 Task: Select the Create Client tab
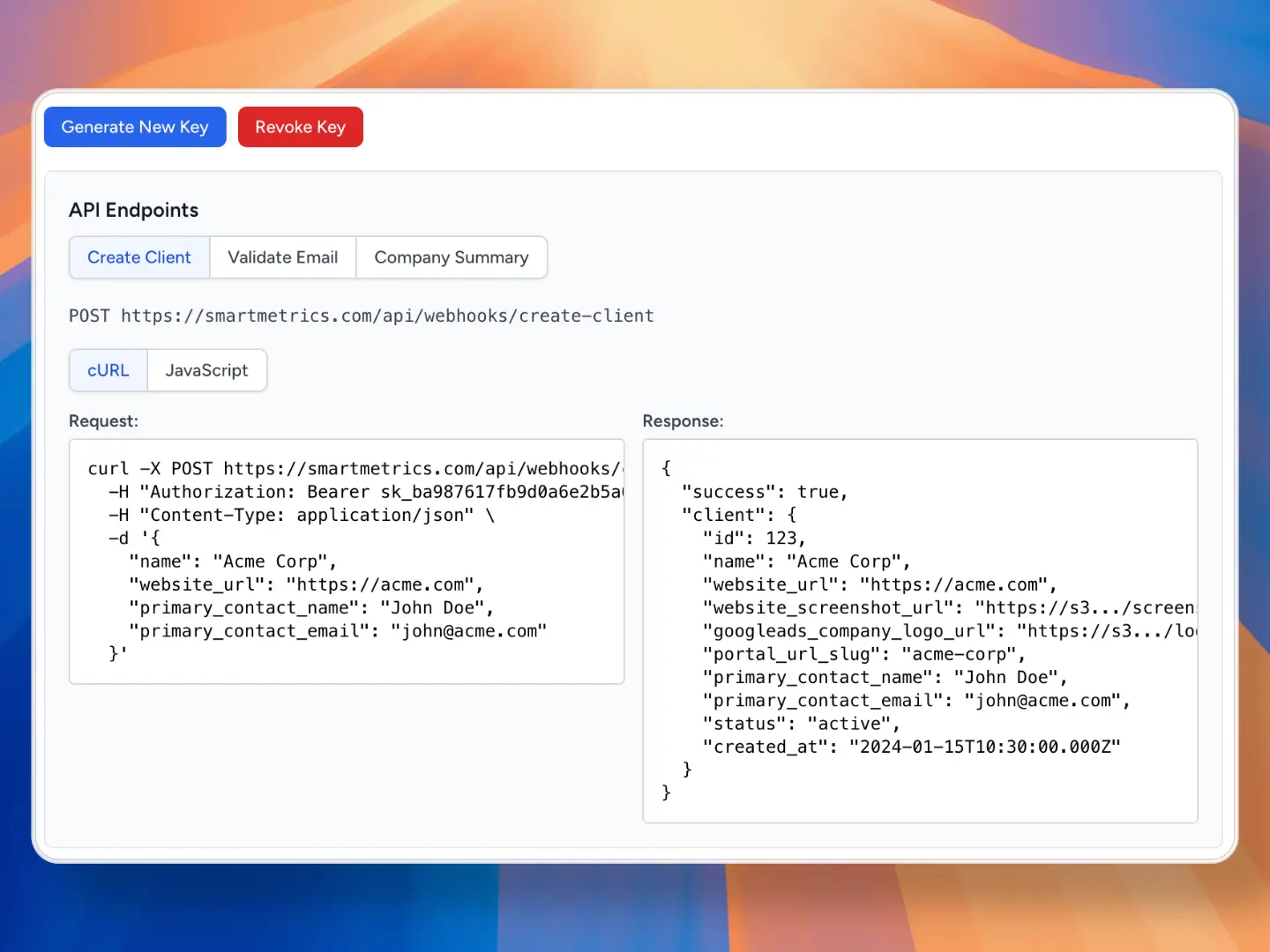(x=138, y=257)
